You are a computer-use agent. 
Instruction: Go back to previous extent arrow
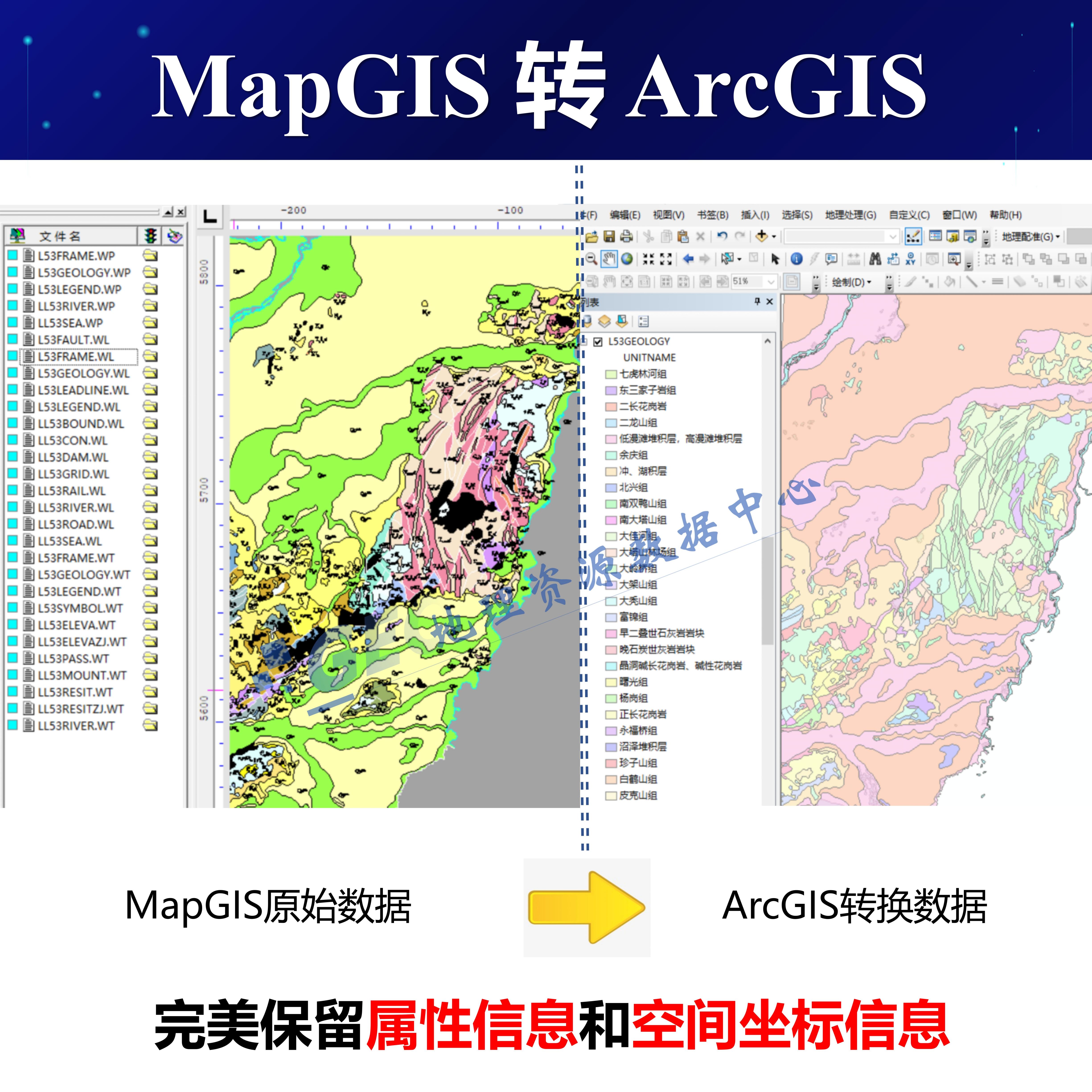coord(688,259)
